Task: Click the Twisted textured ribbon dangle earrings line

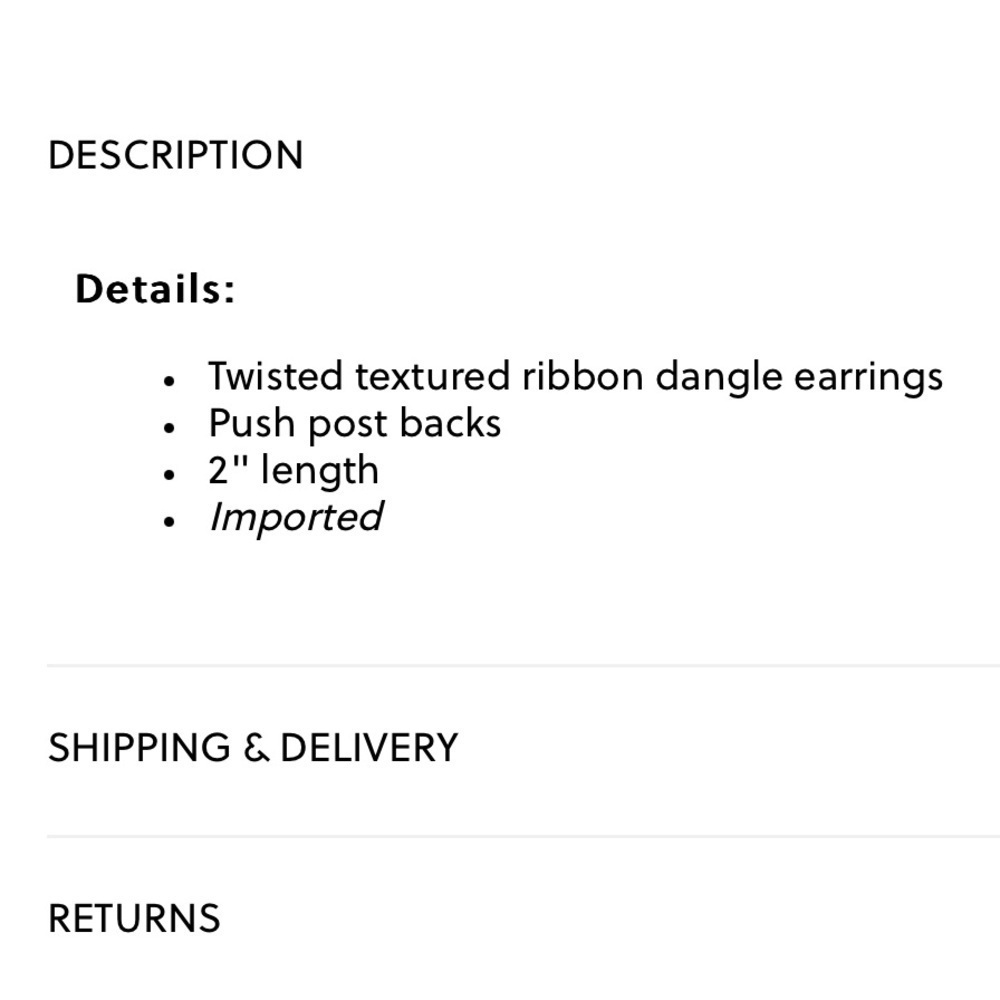Action: (x=575, y=378)
